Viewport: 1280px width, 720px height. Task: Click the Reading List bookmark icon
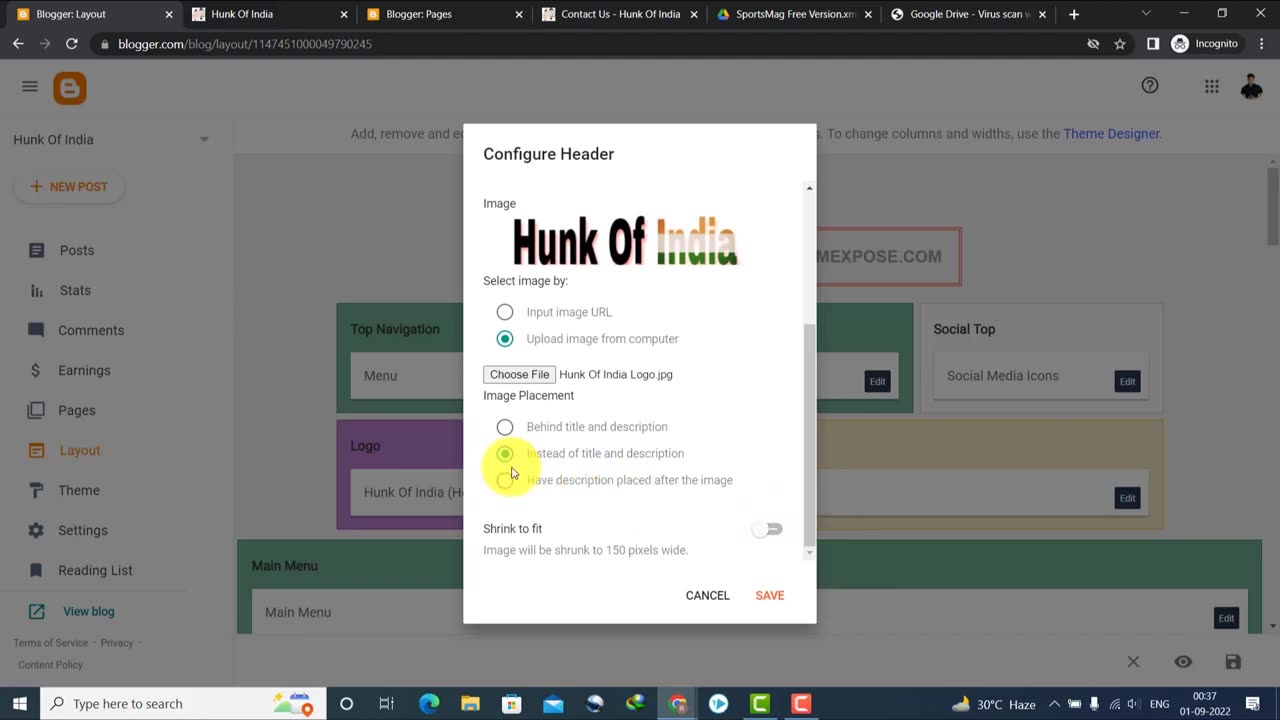tap(36, 570)
